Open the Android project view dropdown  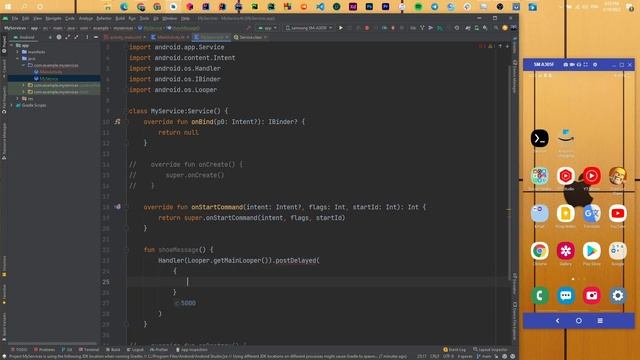pos(25,37)
